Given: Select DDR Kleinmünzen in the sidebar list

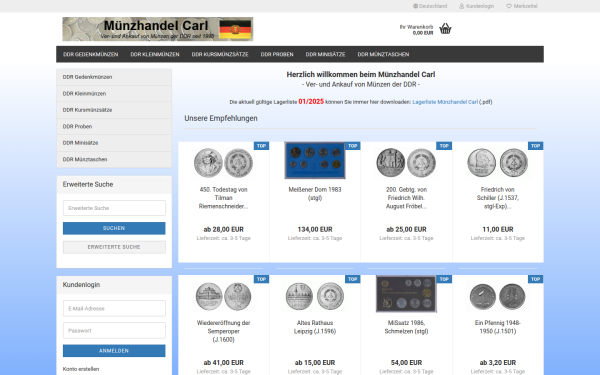Looking at the screenshot, I should [114, 93].
